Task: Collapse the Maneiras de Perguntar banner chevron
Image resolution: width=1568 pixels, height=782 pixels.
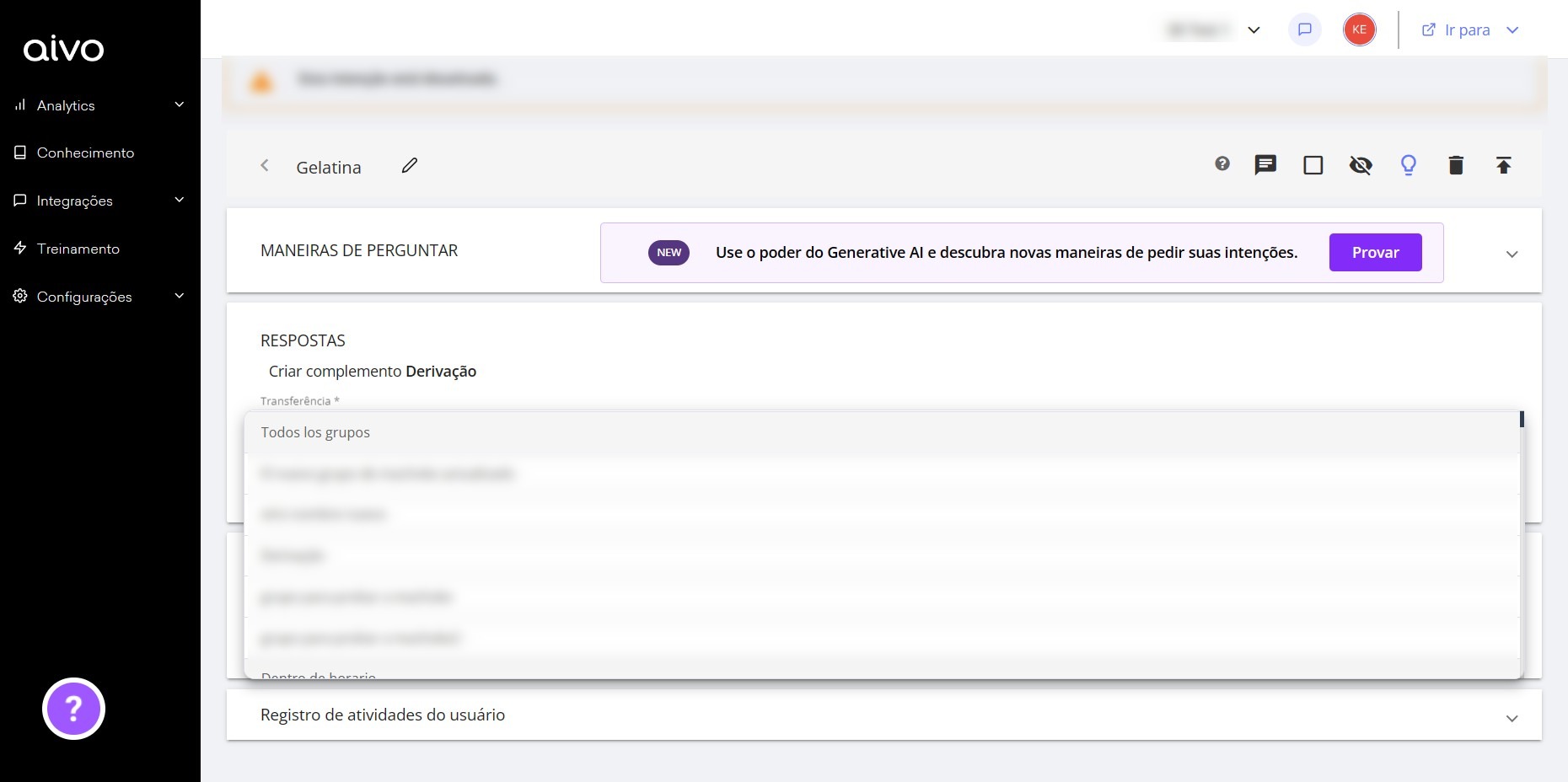Action: (1512, 253)
